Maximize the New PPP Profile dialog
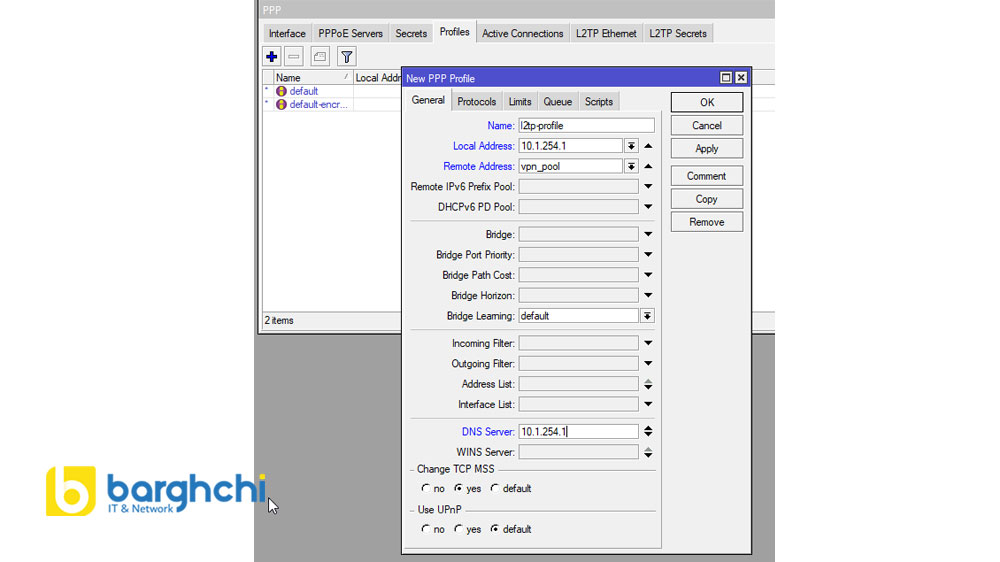 [726, 78]
